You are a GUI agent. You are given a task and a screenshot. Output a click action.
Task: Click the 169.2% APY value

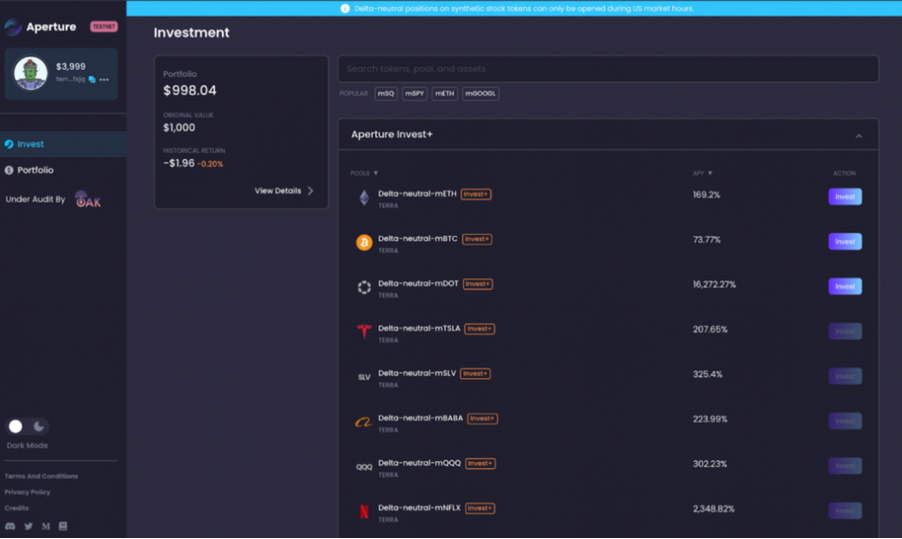[x=706, y=195]
